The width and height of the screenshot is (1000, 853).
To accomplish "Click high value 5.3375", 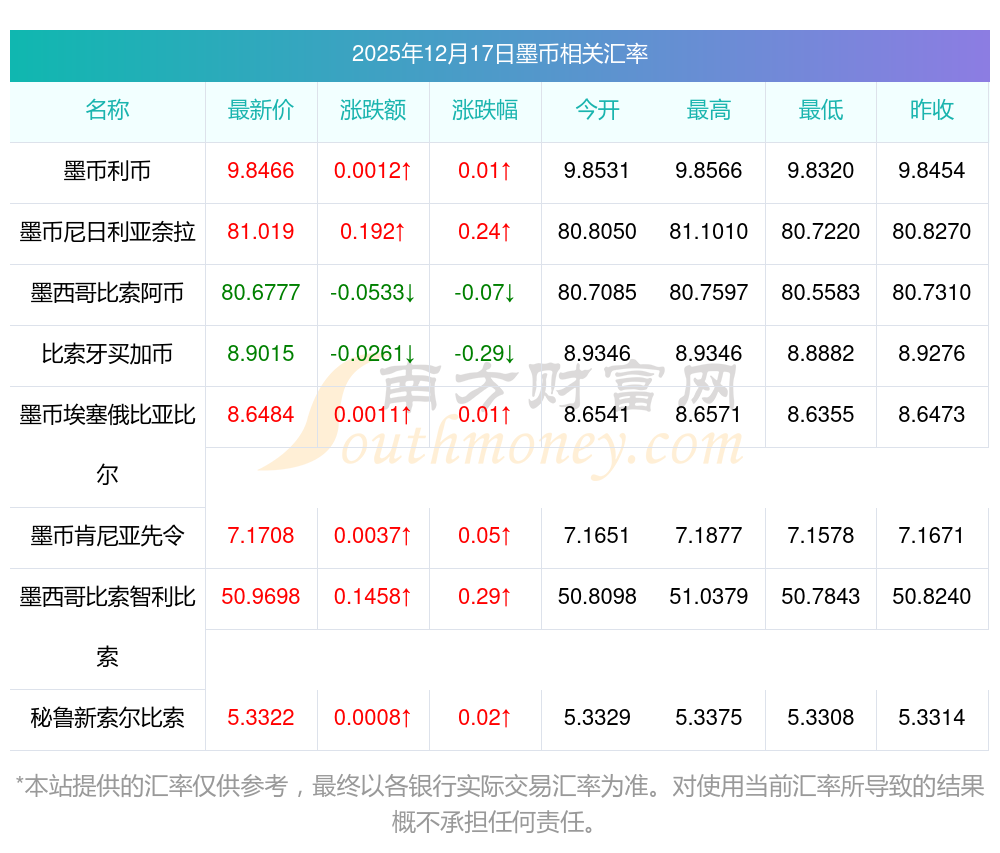I will 709,718.
